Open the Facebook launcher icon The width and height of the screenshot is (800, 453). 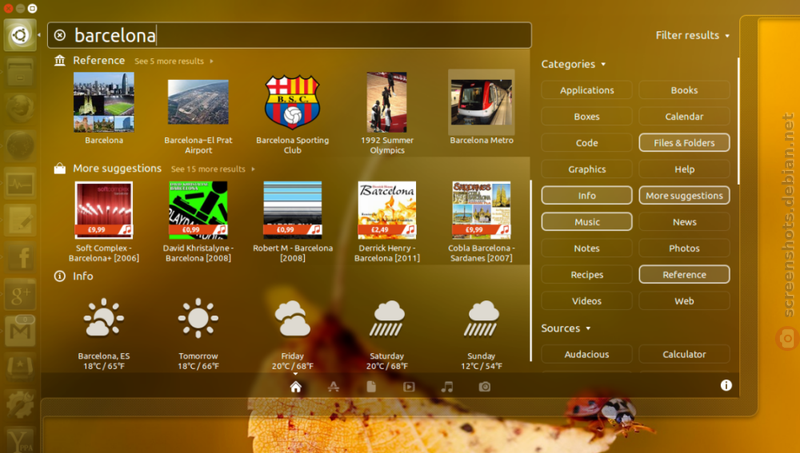pyautogui.click(x=20, y=257)
